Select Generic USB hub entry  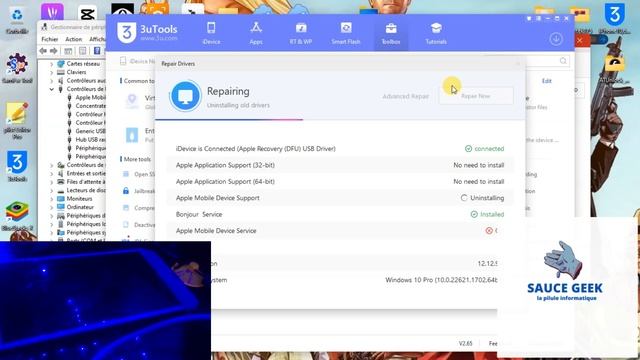point(90,131)
